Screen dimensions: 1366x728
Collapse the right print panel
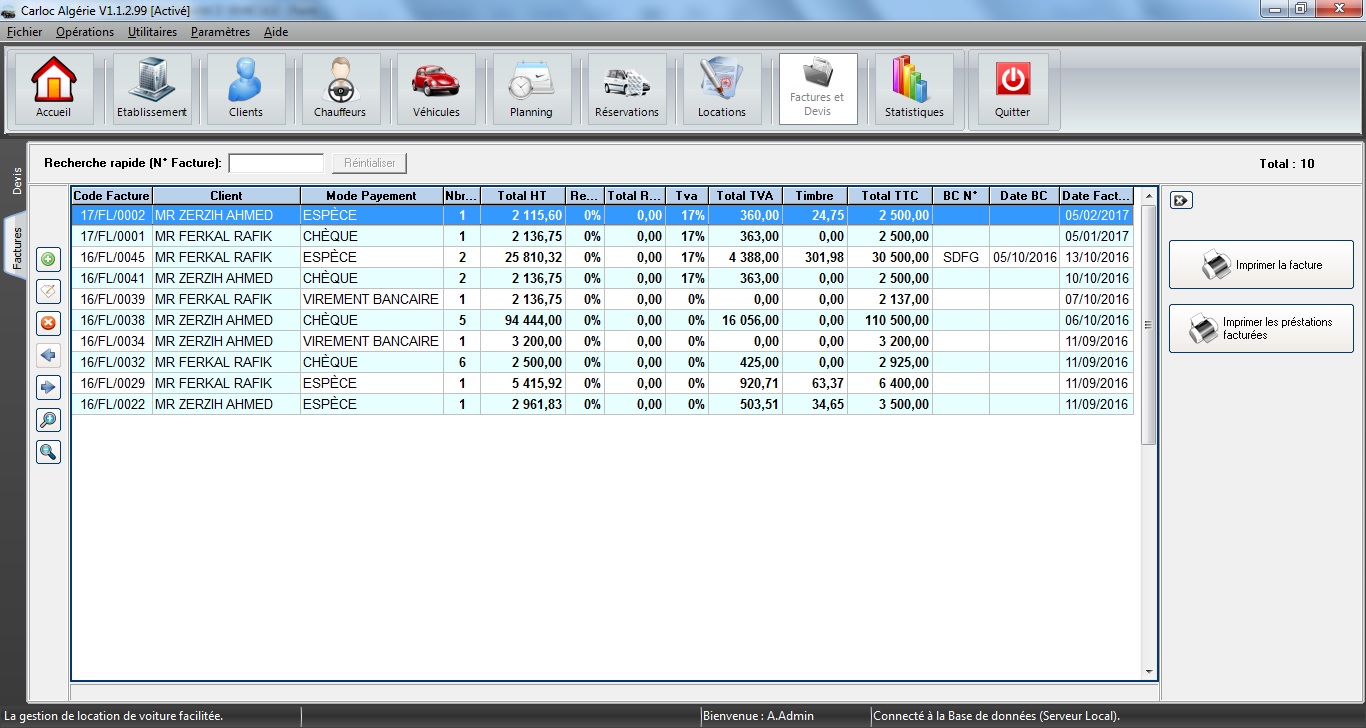[1180, 200]
